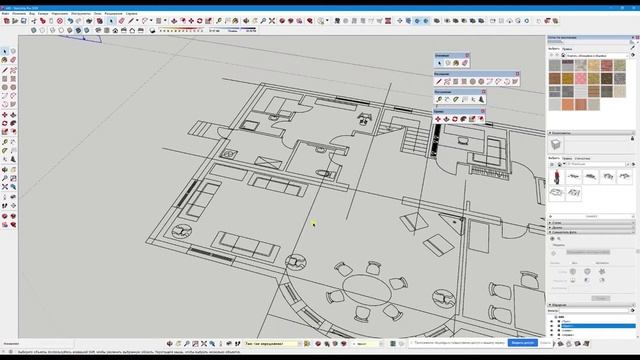Open the Draw menu
Screen dimensions: 640x360
[x=60, y=13]
